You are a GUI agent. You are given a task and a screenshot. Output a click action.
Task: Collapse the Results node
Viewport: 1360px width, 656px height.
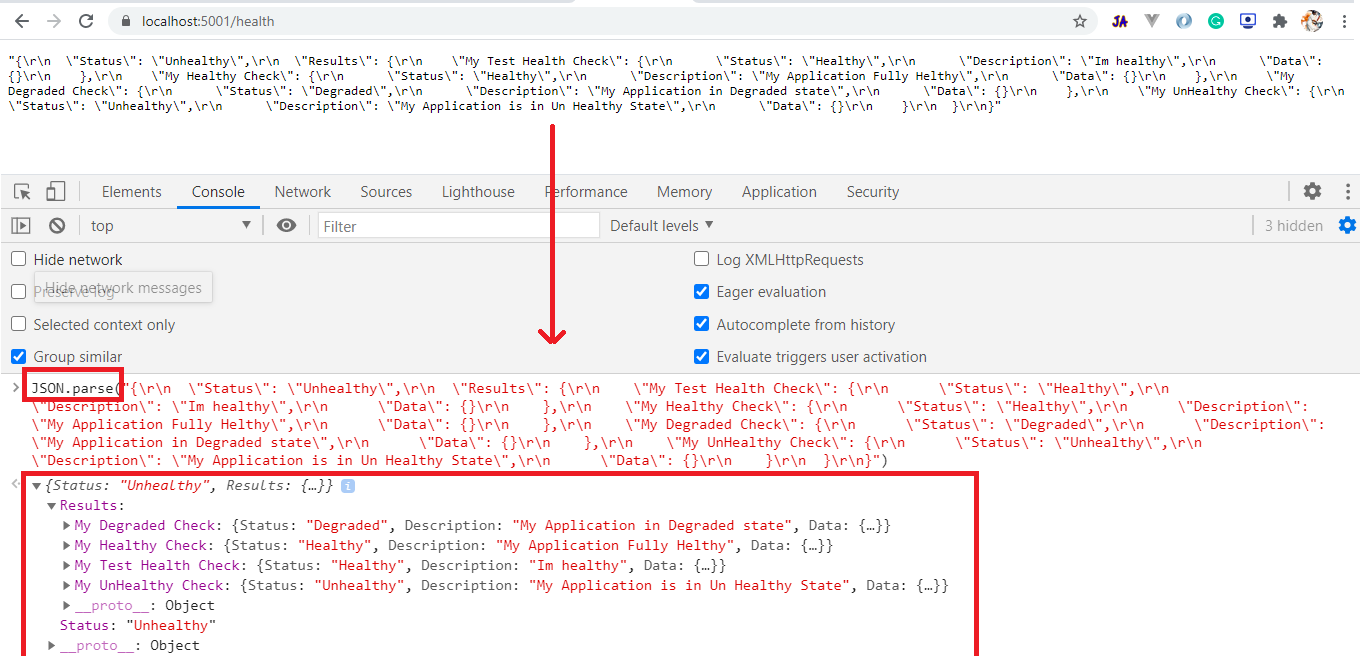52,506
